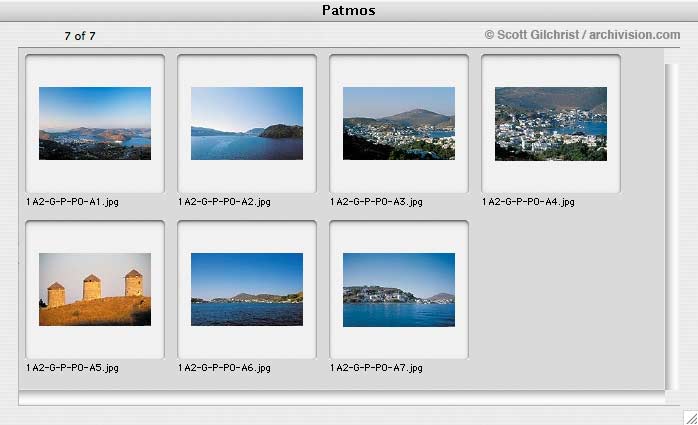The height and width of the screenshot is (425, 698).
Task: Select the 1A2-G-P-PO-A2.jpg sea thumbnail
Action: (x=247, y=123)
